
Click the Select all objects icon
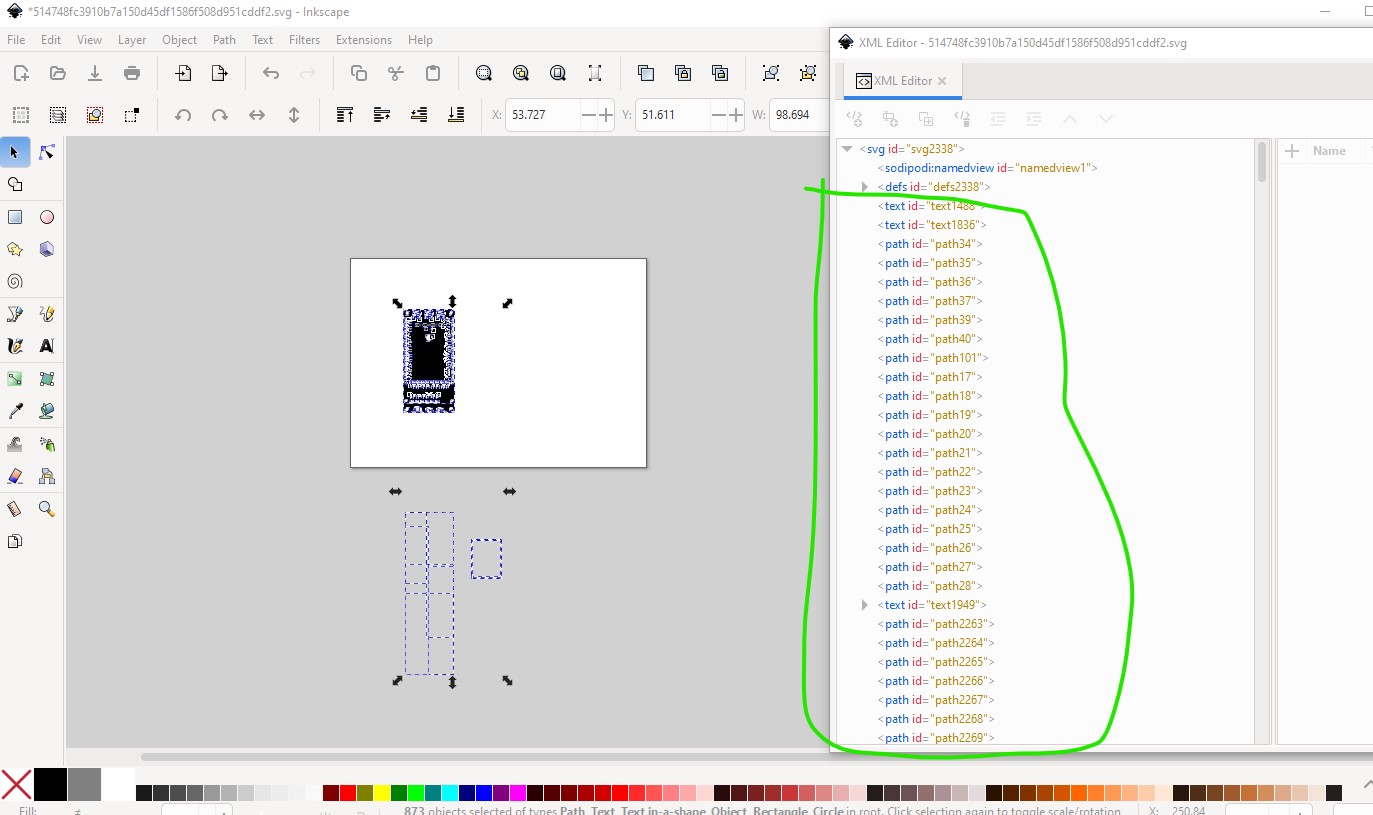pyautogui.click(x=21, y=115)
